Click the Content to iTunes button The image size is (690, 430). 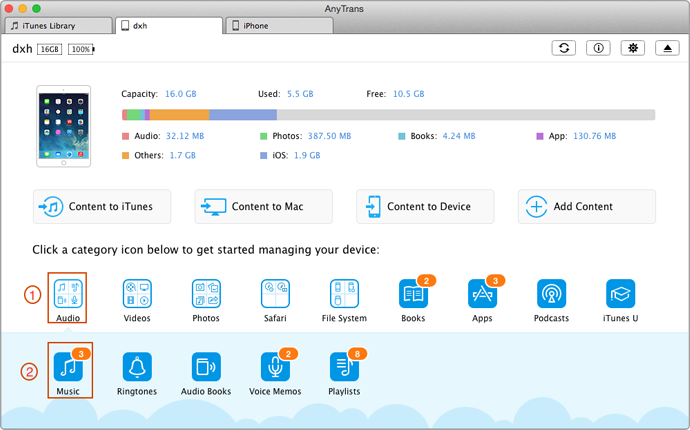coord(102,206)
